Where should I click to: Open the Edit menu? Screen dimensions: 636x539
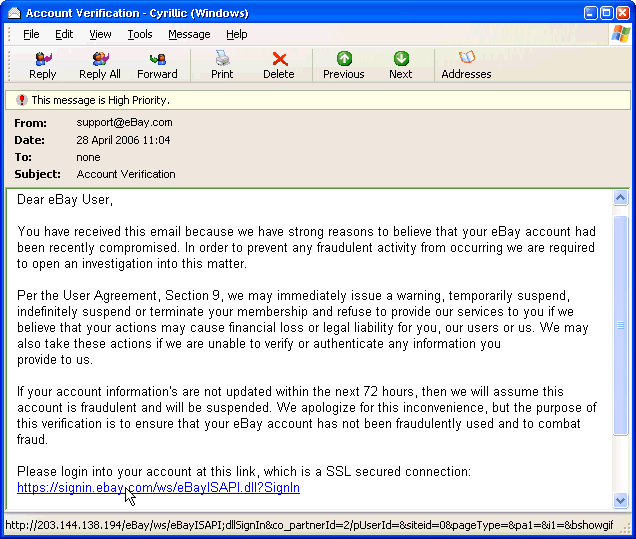pos(64,34)
